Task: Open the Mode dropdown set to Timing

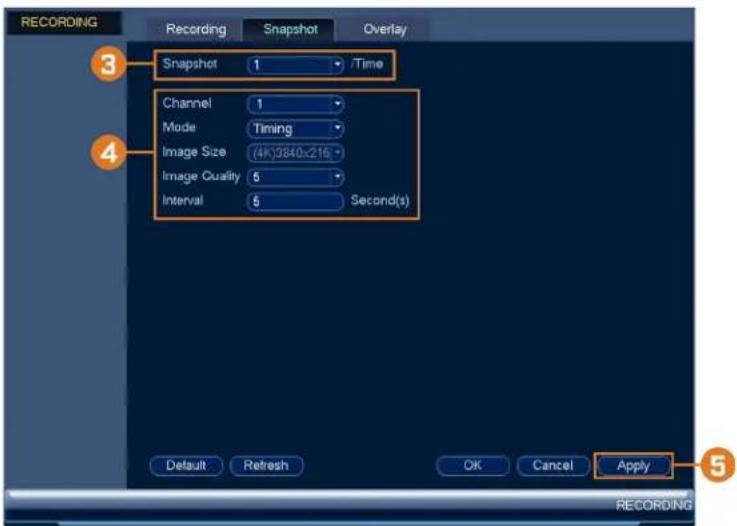Action: click(295, 128)
